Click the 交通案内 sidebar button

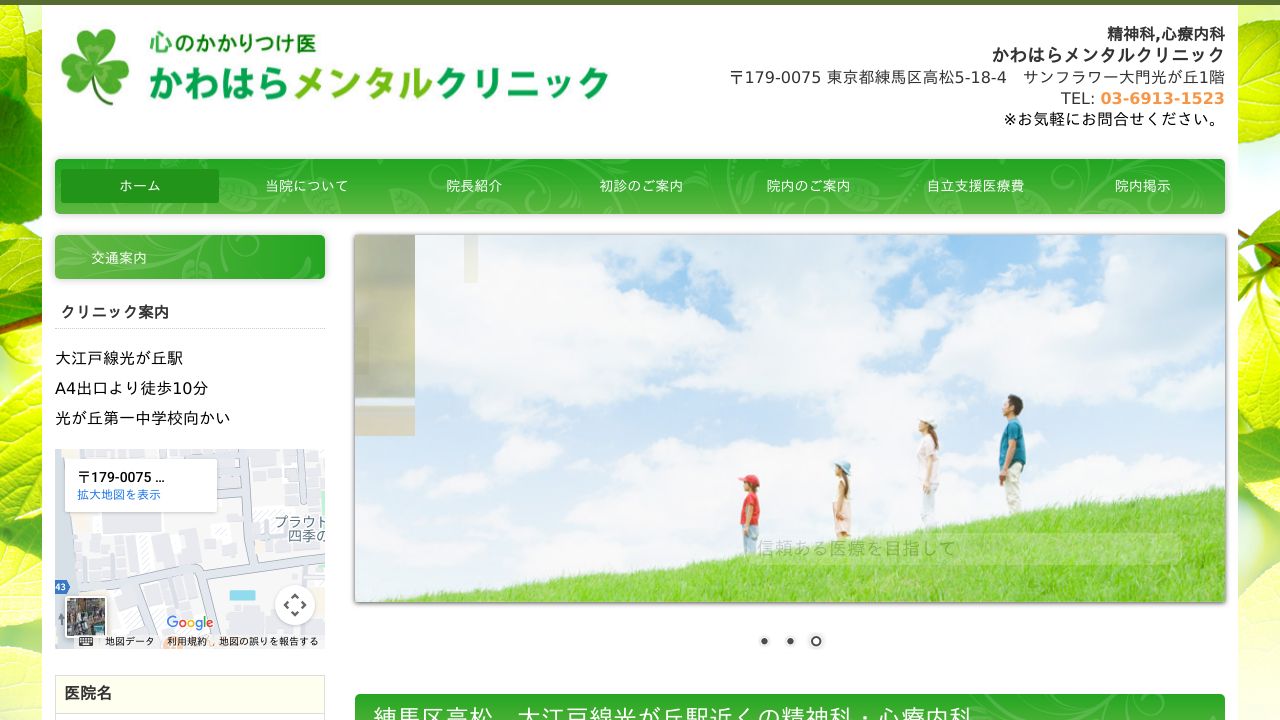click(190, 257)
